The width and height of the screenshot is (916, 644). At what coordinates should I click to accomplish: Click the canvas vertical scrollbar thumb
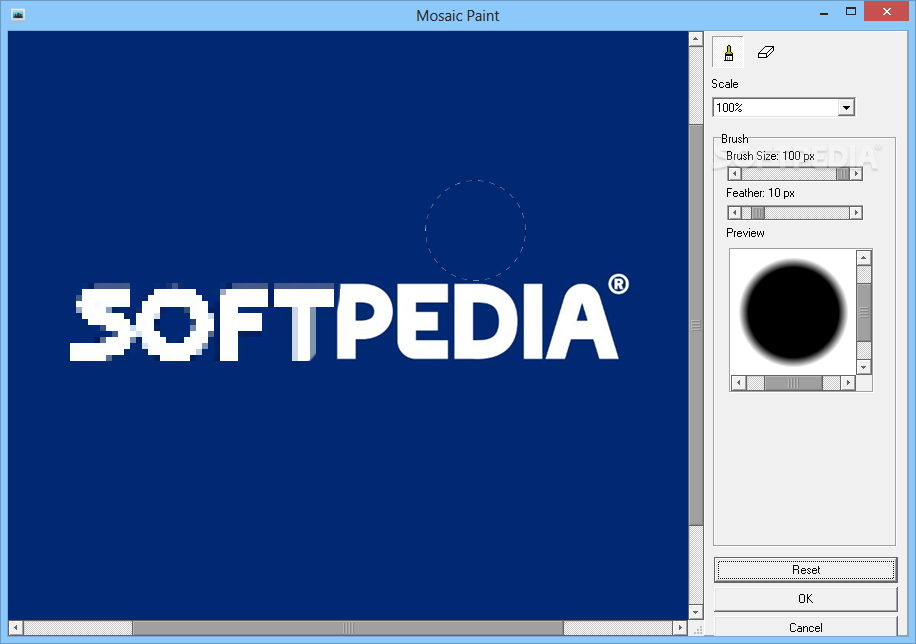695,325
